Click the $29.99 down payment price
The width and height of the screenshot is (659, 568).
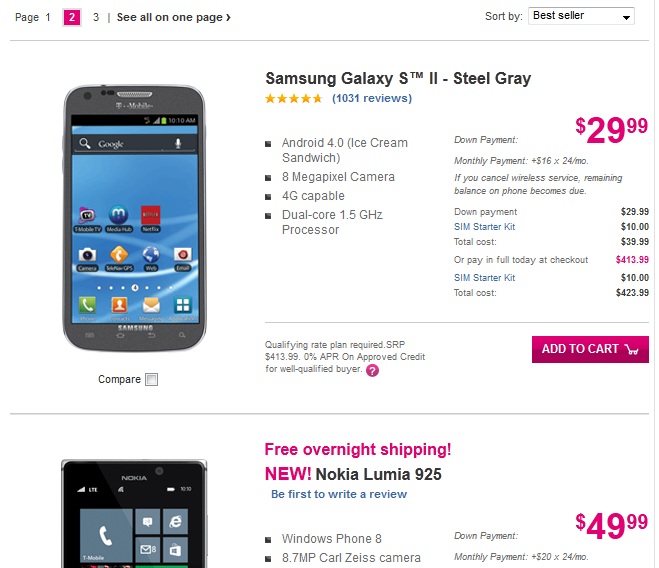click(611, 130)
